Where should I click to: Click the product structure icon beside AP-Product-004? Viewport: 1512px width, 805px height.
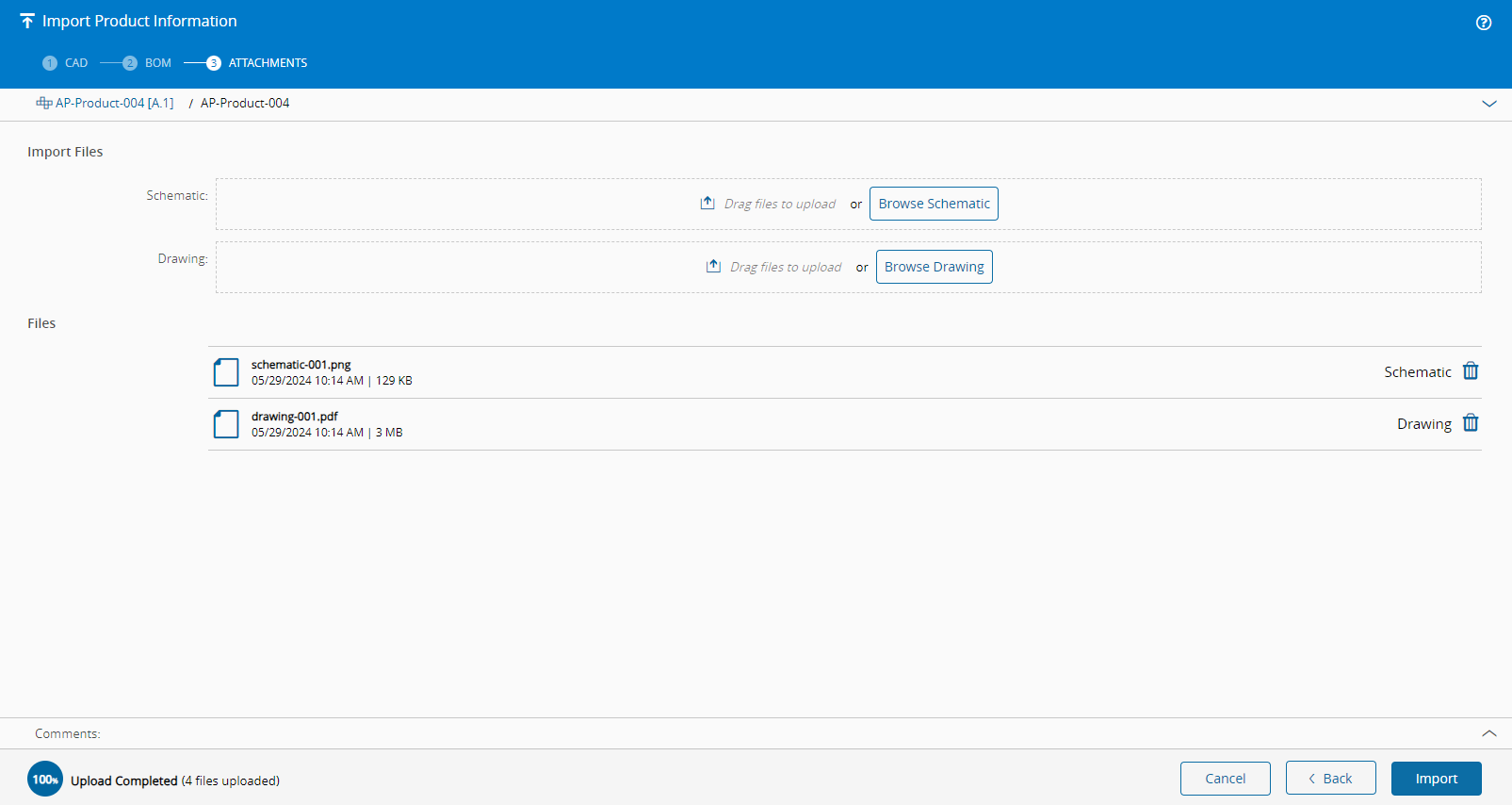[43, 103]
